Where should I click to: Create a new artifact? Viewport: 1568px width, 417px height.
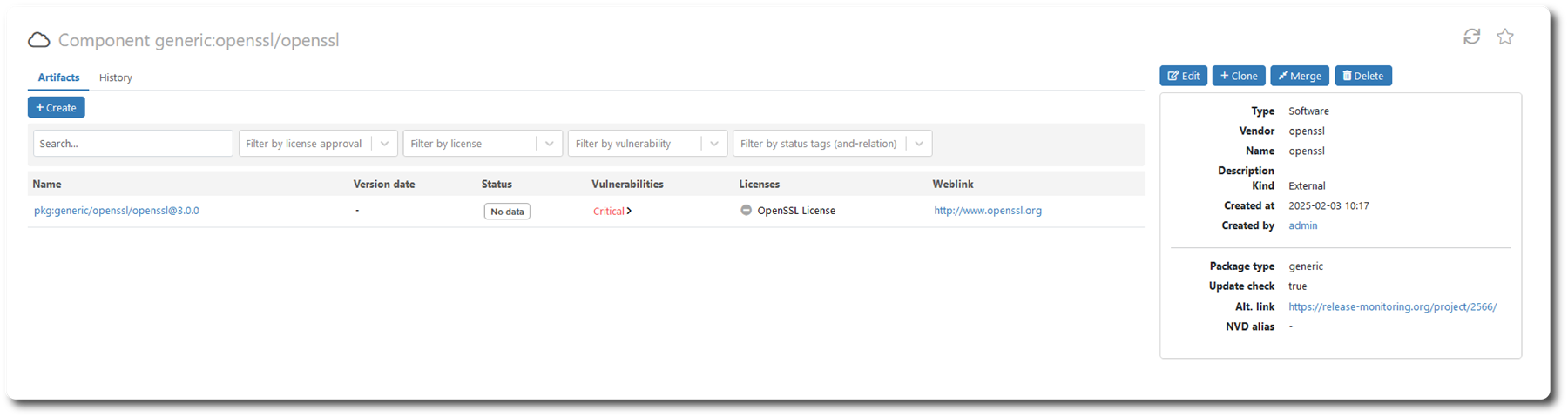(x=56, y=107)
